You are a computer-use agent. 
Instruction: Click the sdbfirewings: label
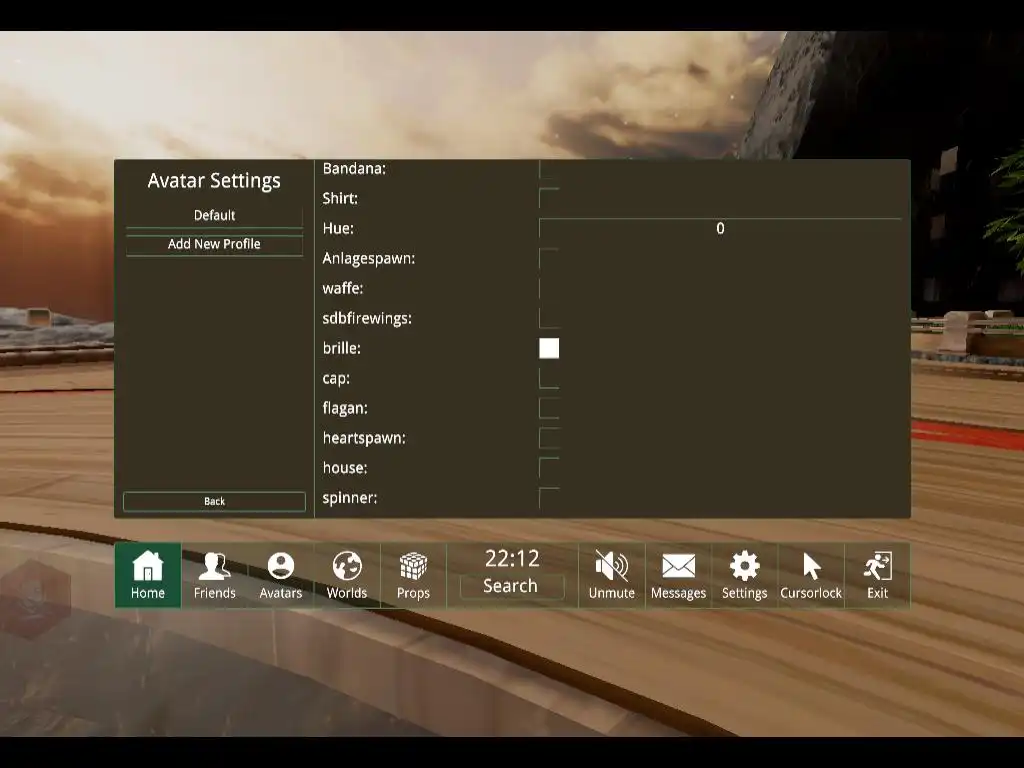[367, 319]
